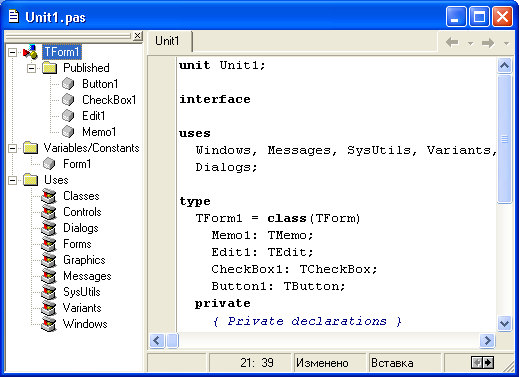Image resolution: width=519 pixels, height=377 pixels.
Task: Open the back history dropdown arrow
Action: pyautogui.click(x=470, y=43)
